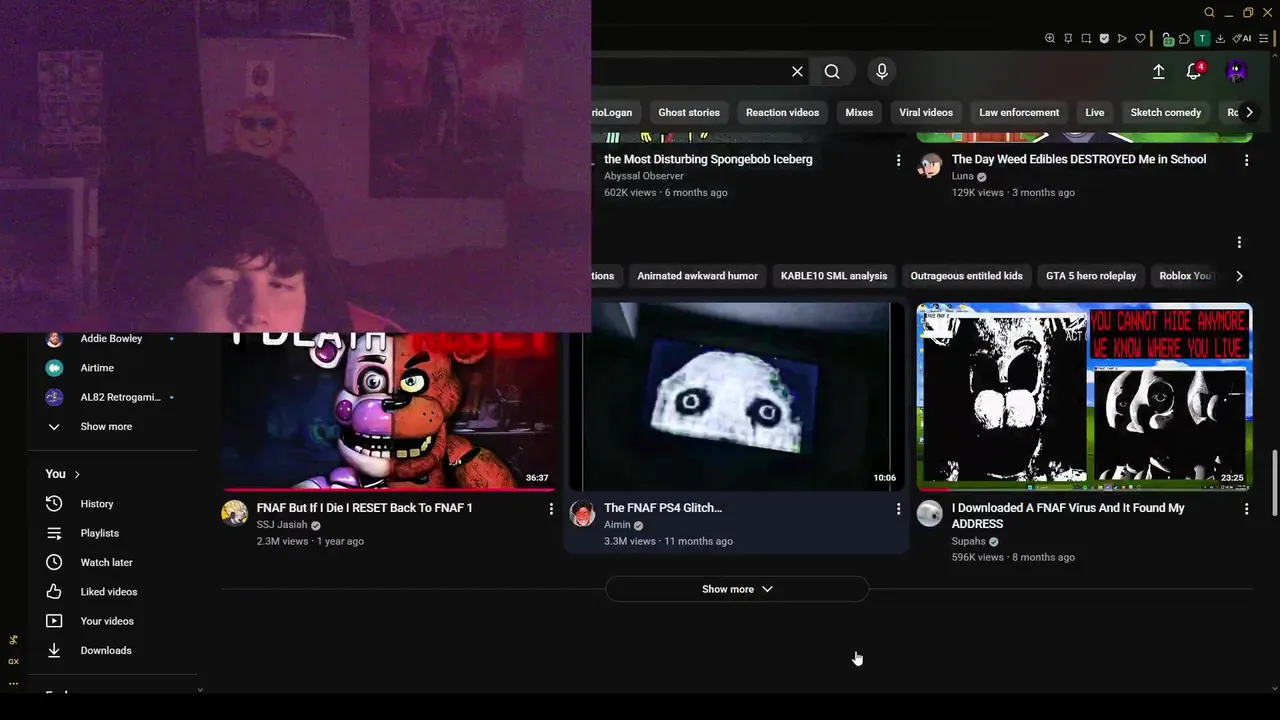This screenshot has width=1280, height=720.
Task: Open browser search in title bar
Action: click(1209, 12)
